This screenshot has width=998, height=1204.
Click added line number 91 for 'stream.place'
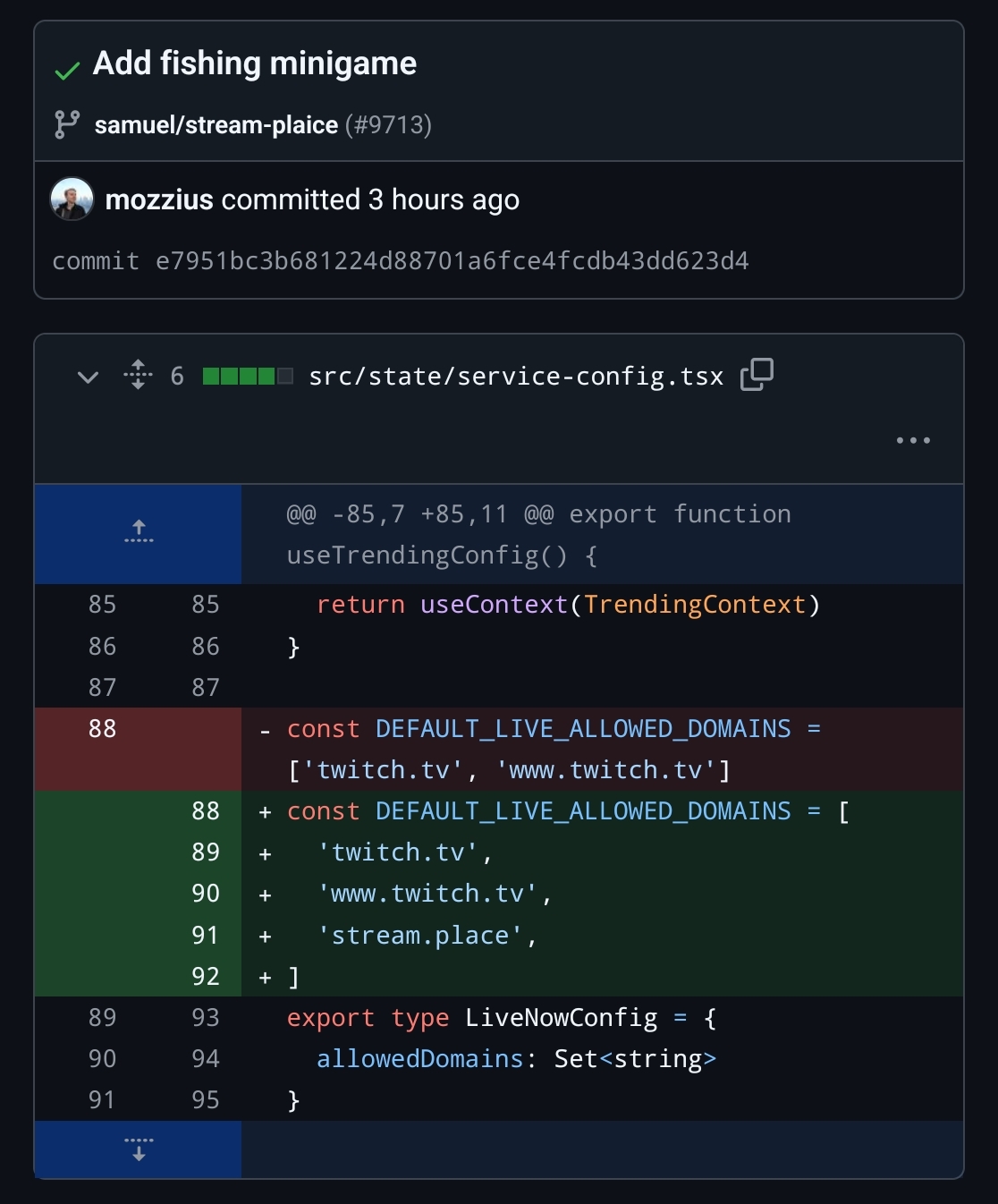(x=205, y=935)
